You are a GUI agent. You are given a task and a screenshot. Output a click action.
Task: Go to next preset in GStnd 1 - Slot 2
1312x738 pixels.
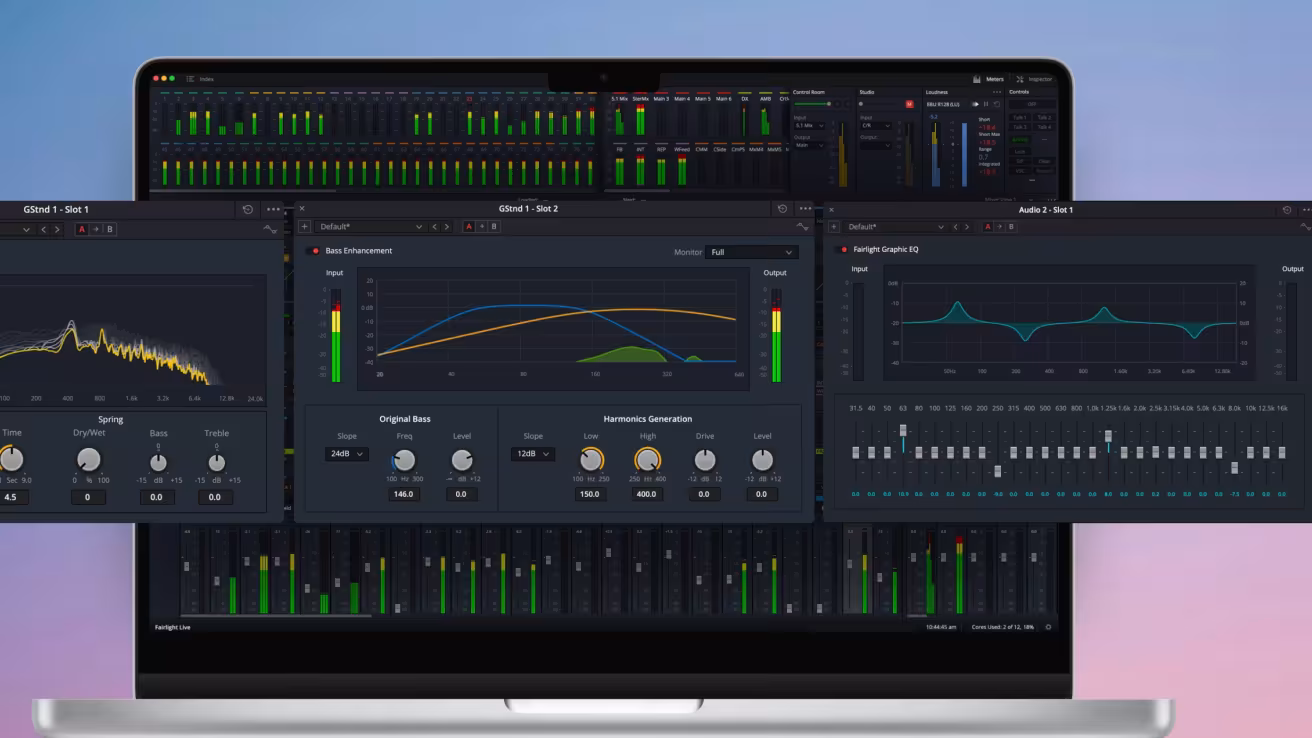click(447, 227)
